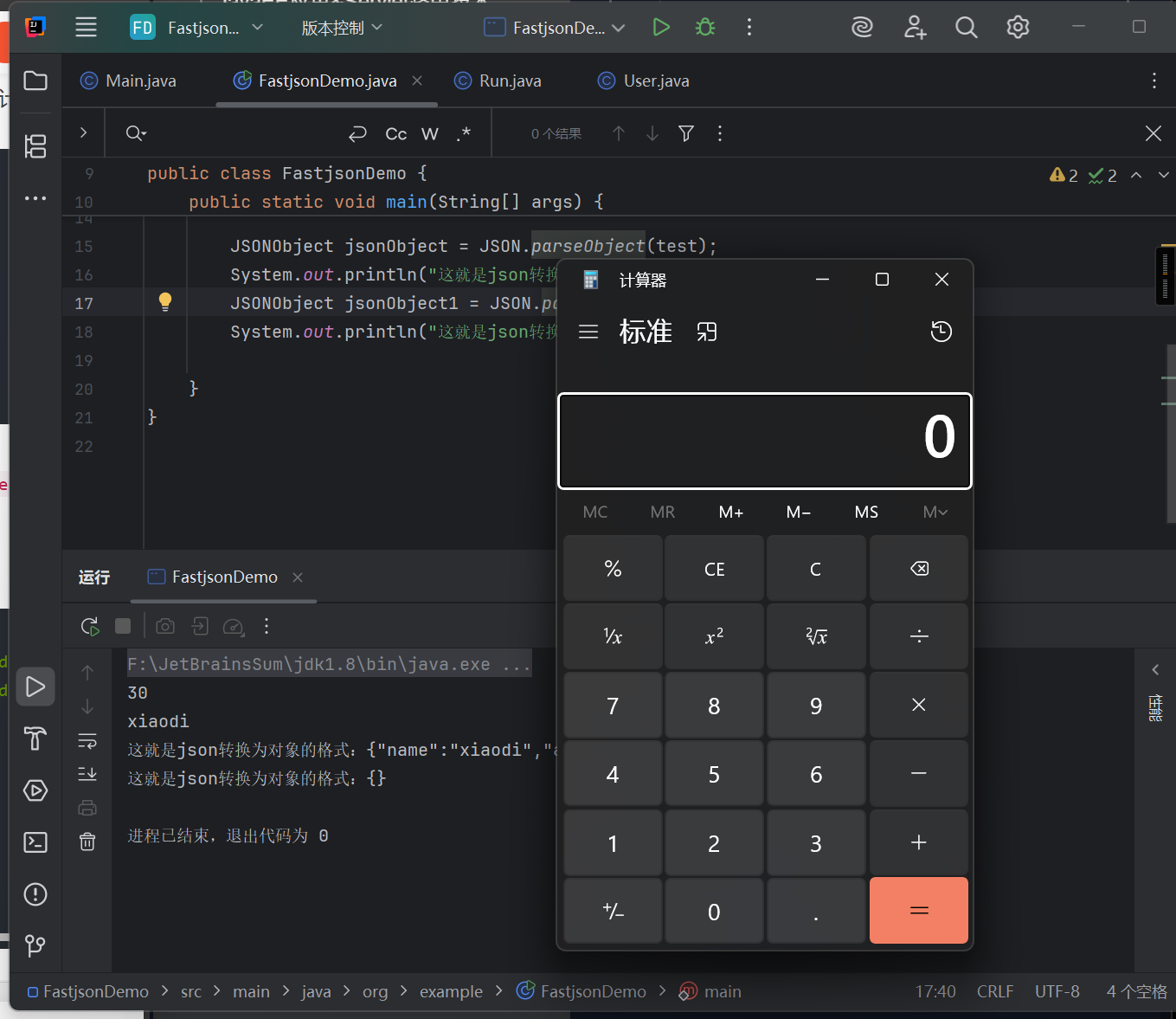Click calculator CE button
This screenshot has width=1176, height=1019.
click(x=715, y=569)
